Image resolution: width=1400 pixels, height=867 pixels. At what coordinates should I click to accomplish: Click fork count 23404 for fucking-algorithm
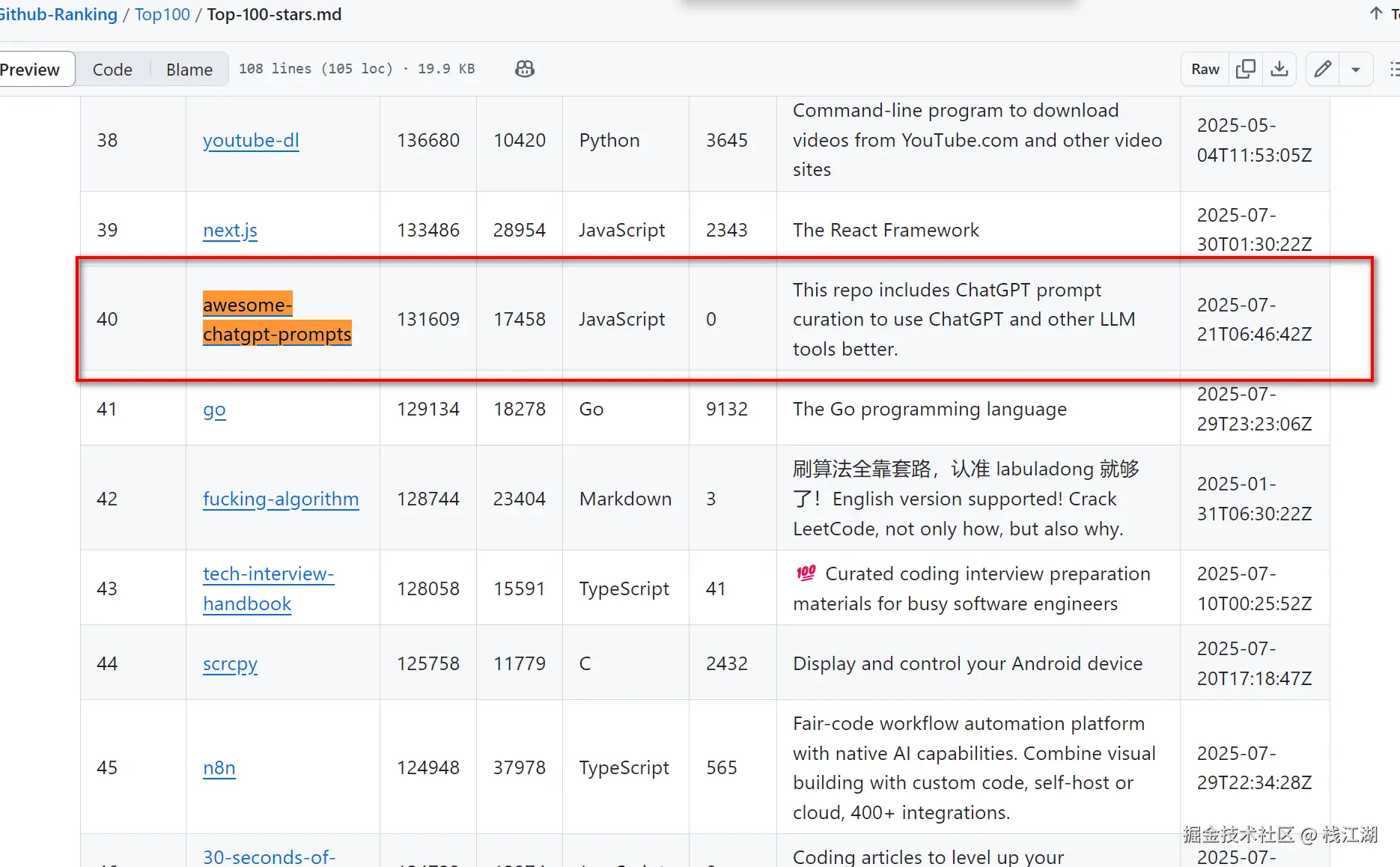(520, 499)
